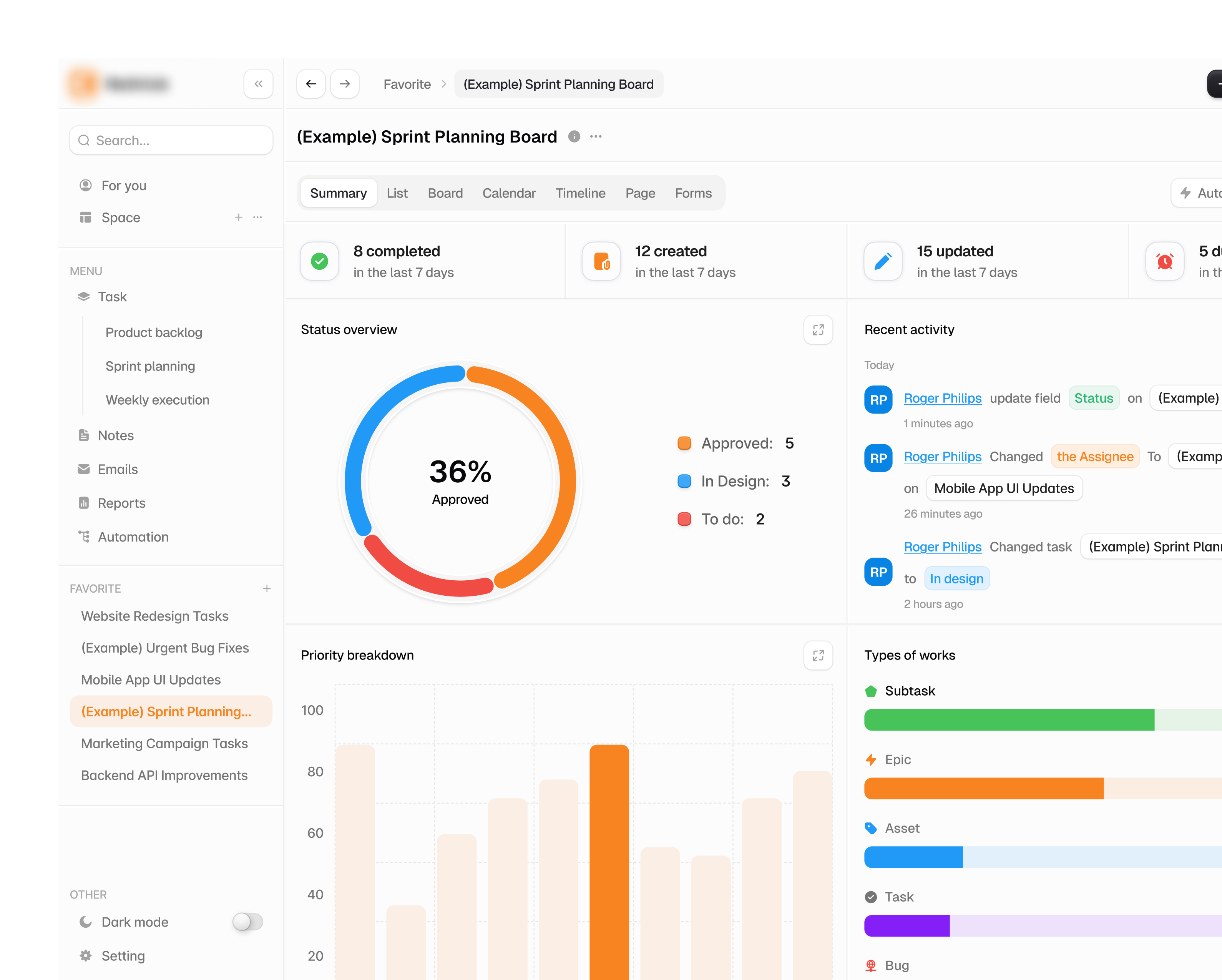Focus the Search input field
This screenshot has width=1222, height=980.
tap(171, 140)
